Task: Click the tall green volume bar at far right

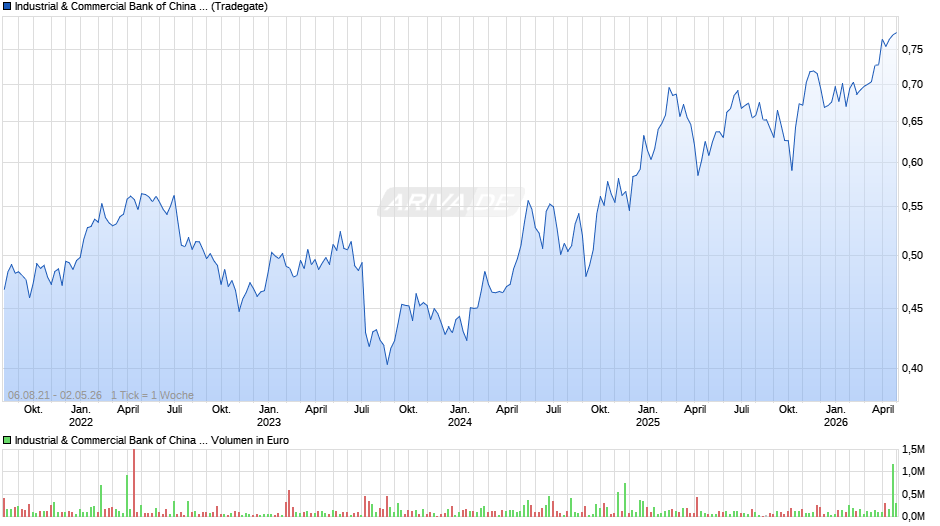Action: 893,491
